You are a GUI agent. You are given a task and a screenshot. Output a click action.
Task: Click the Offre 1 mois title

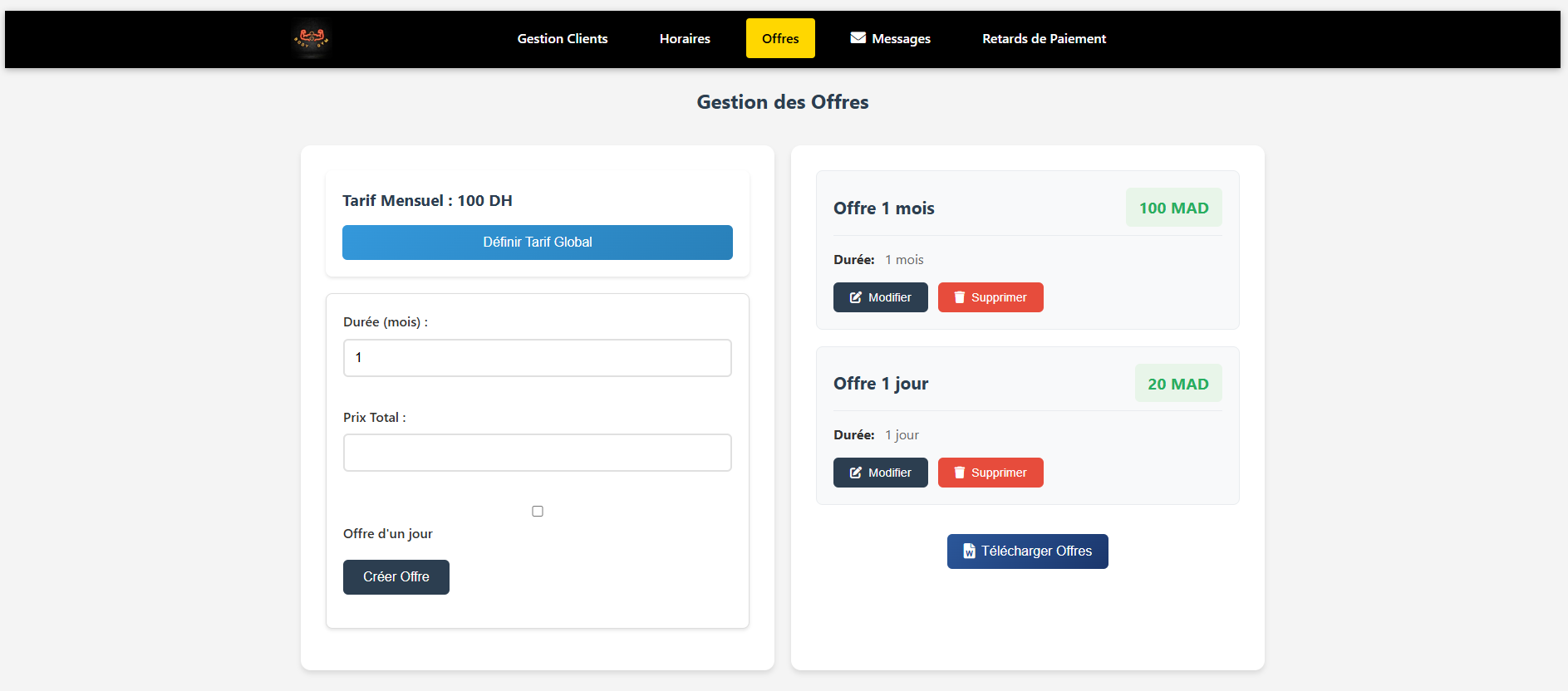pyautogui.click(x=884, y=208)
